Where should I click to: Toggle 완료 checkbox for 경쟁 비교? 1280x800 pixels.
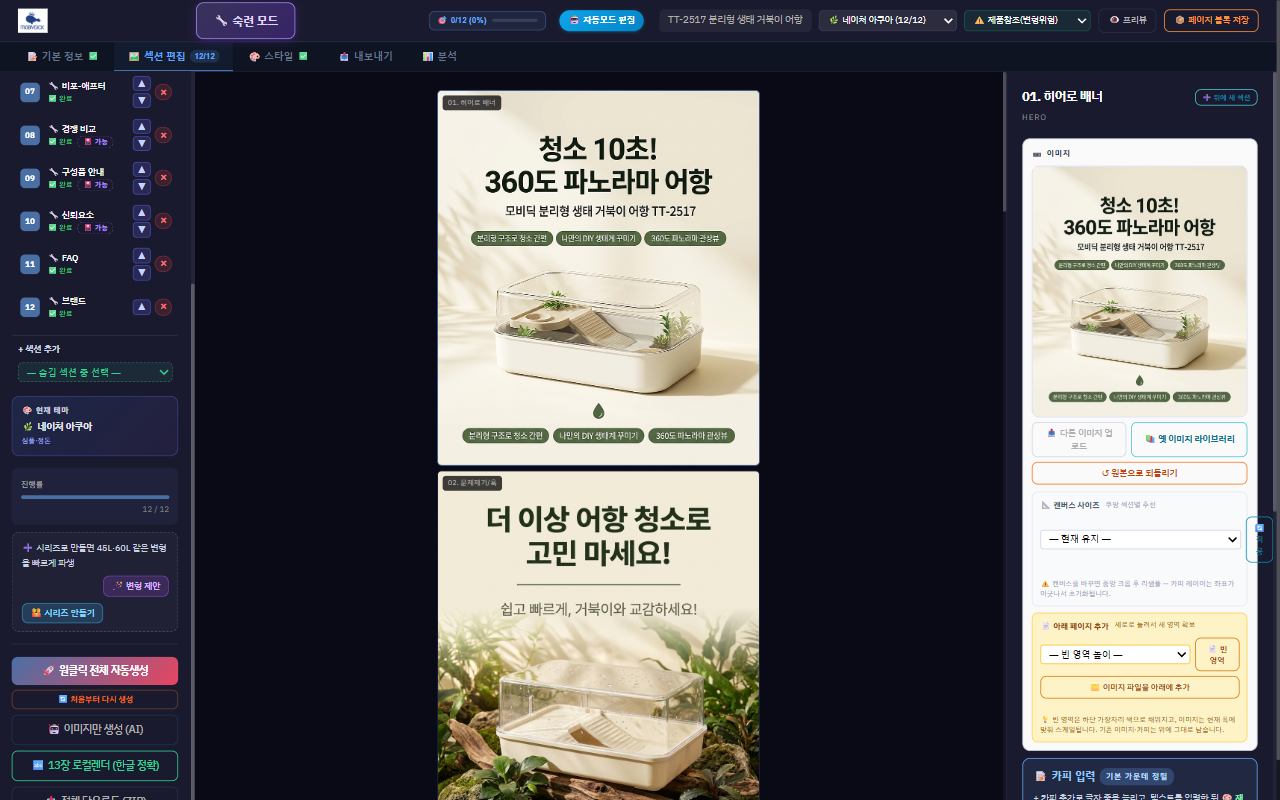[52, 141]
